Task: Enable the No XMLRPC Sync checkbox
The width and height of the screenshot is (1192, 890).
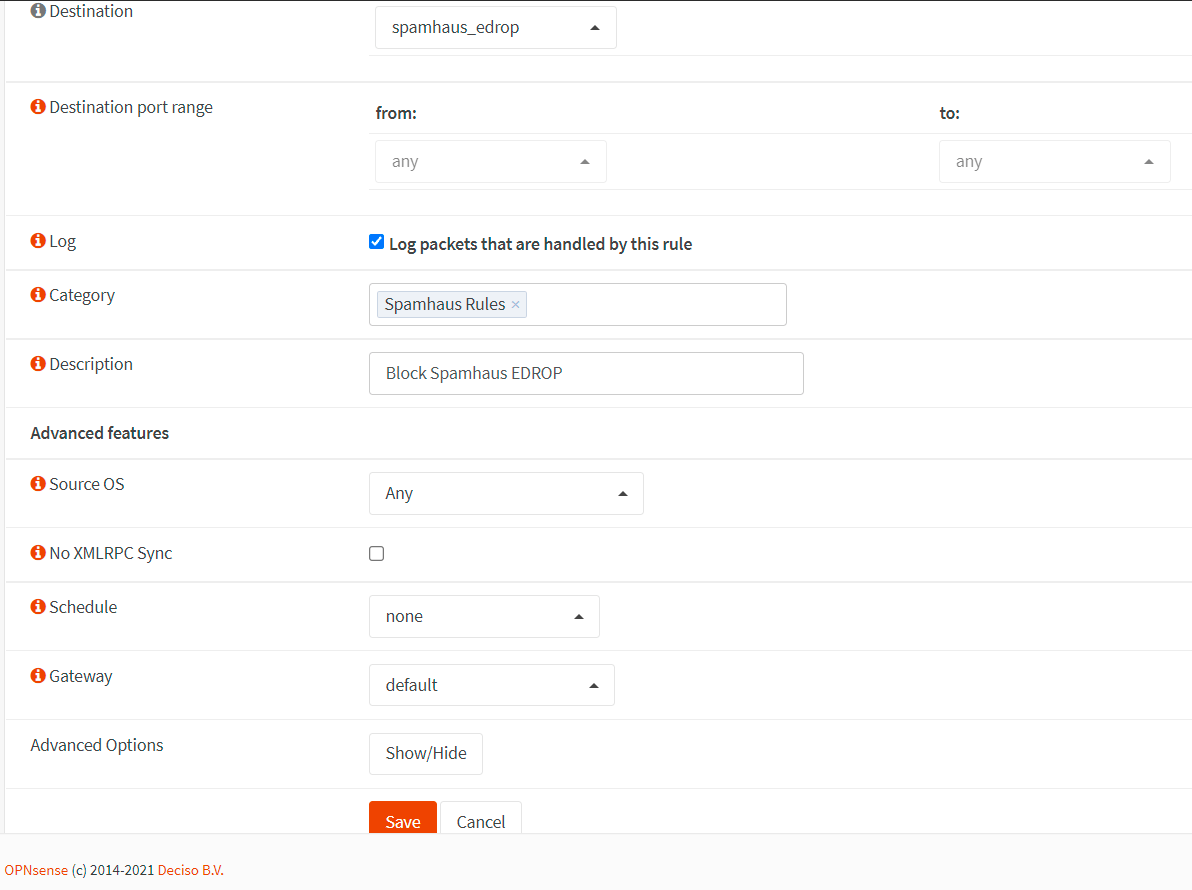Action: [377, 553]
